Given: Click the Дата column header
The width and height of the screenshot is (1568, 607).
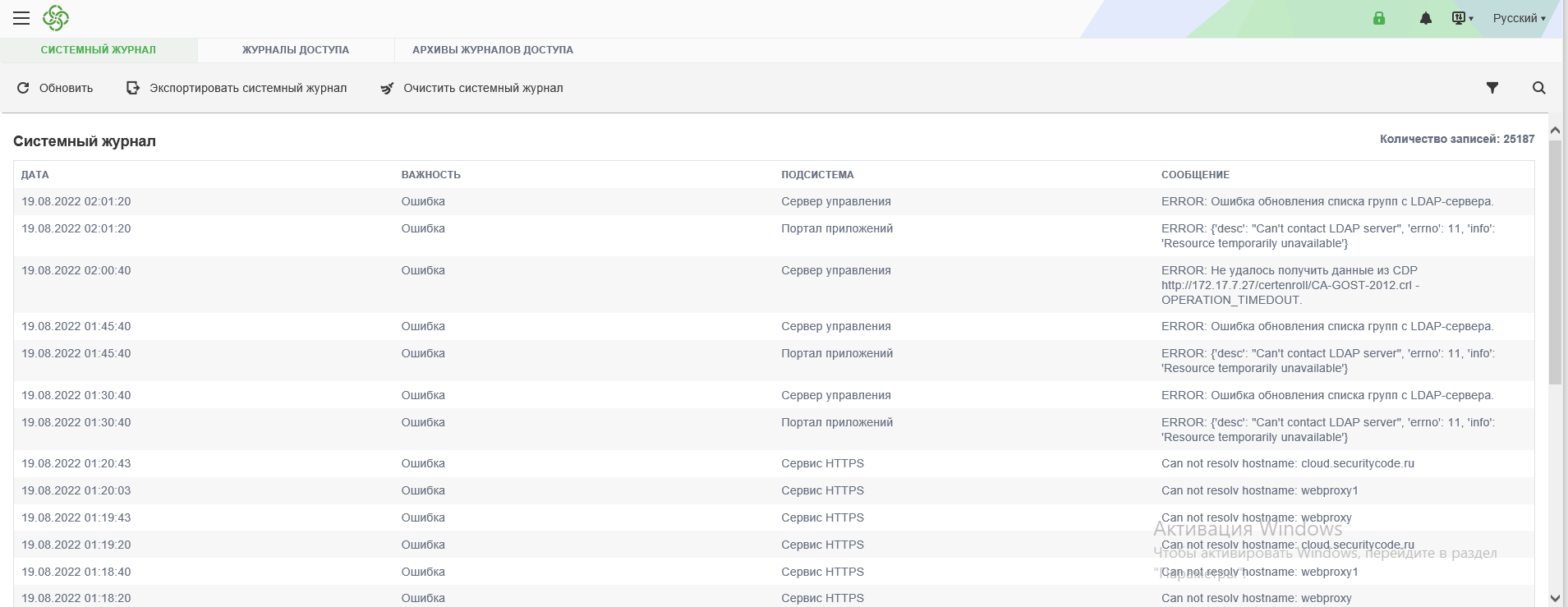Looking at the screenshot, I should [x=35, y=175].
